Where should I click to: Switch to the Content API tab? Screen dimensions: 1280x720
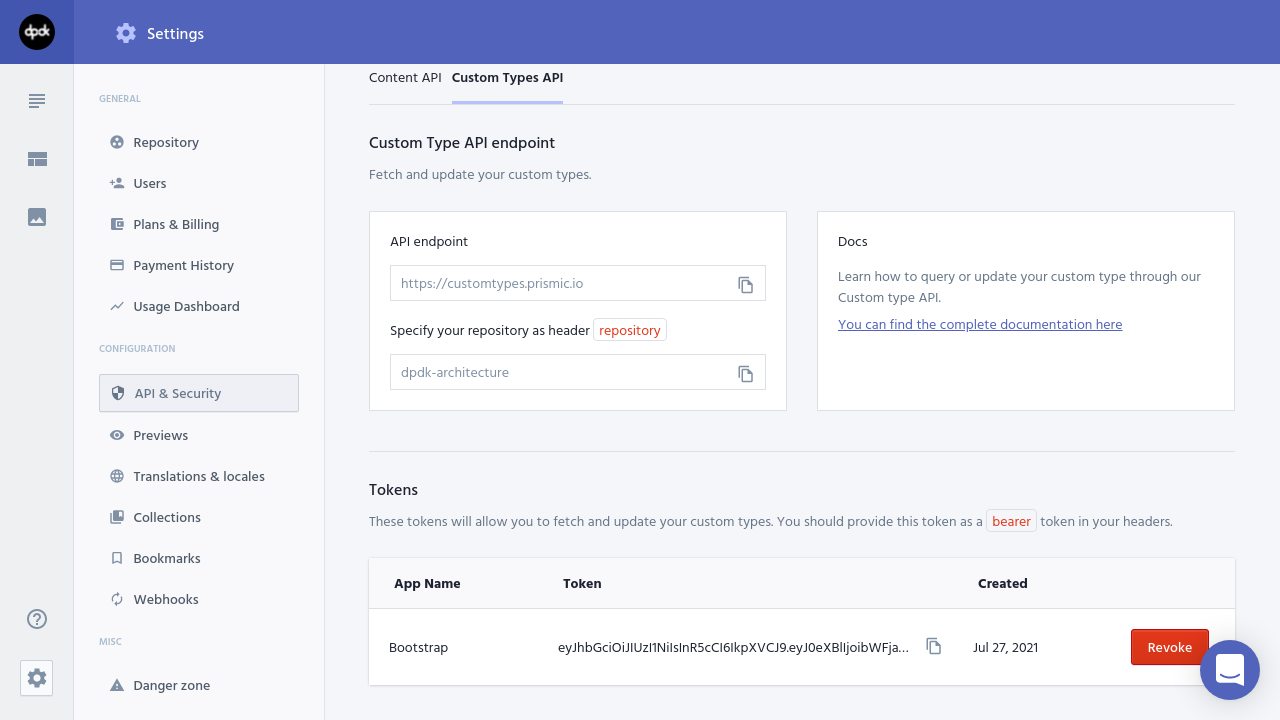coord(405,77)
